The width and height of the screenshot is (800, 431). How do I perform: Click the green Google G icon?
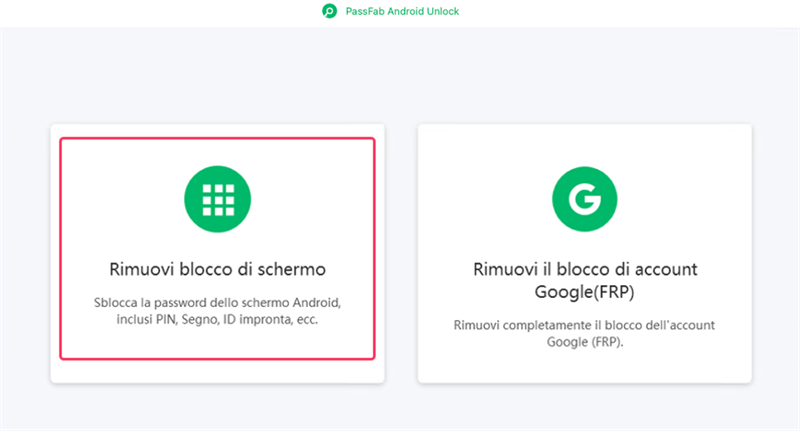584,201
